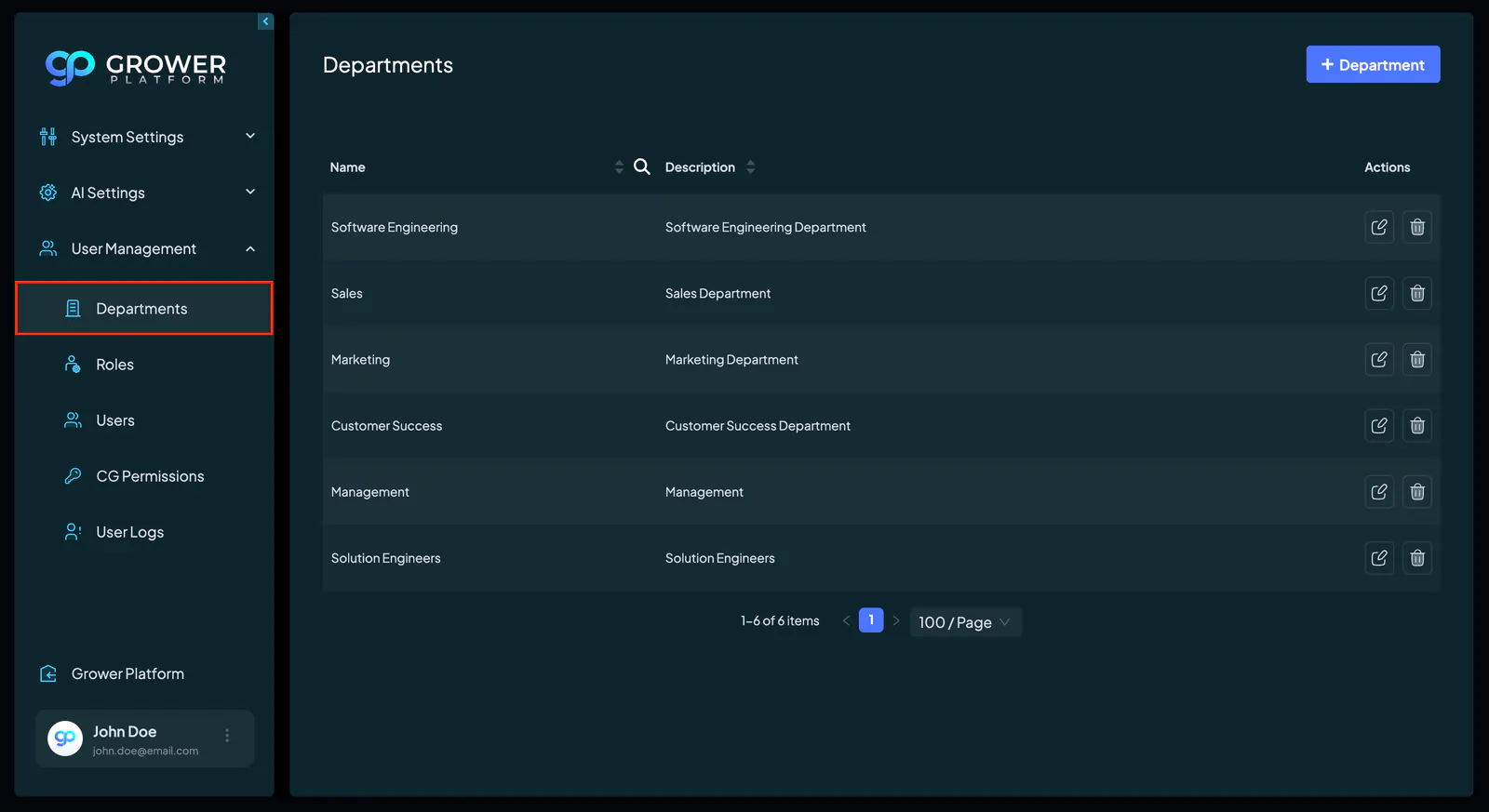Open the Departments menu item

pyautogui.click(x=144, y=308)
